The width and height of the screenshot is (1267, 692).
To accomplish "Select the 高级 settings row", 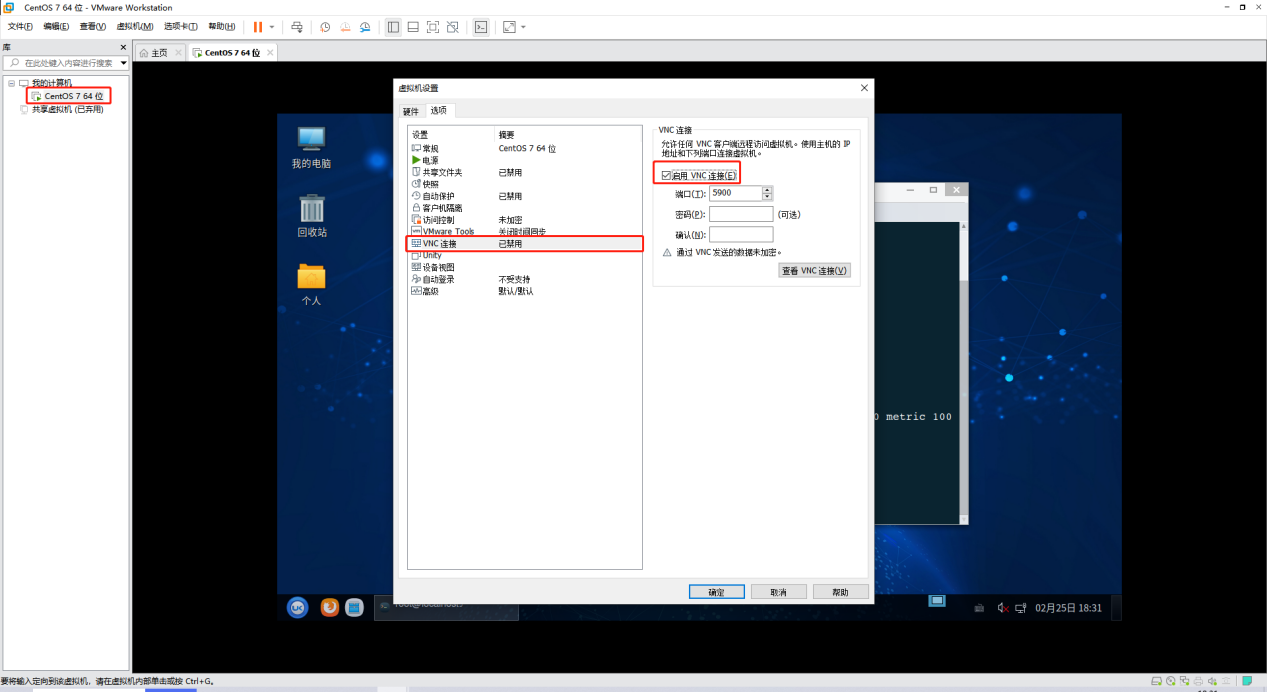I will tap(525, 291).
